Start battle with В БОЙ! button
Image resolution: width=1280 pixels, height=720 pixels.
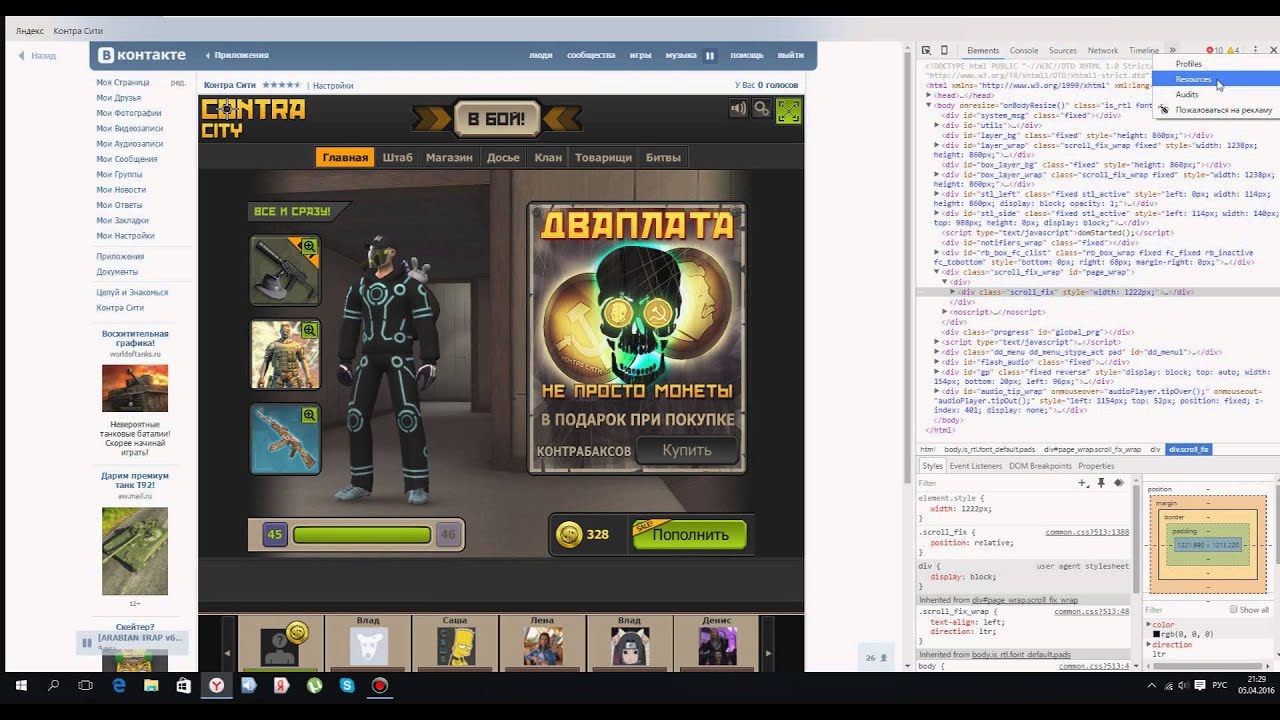coord(497,120)
